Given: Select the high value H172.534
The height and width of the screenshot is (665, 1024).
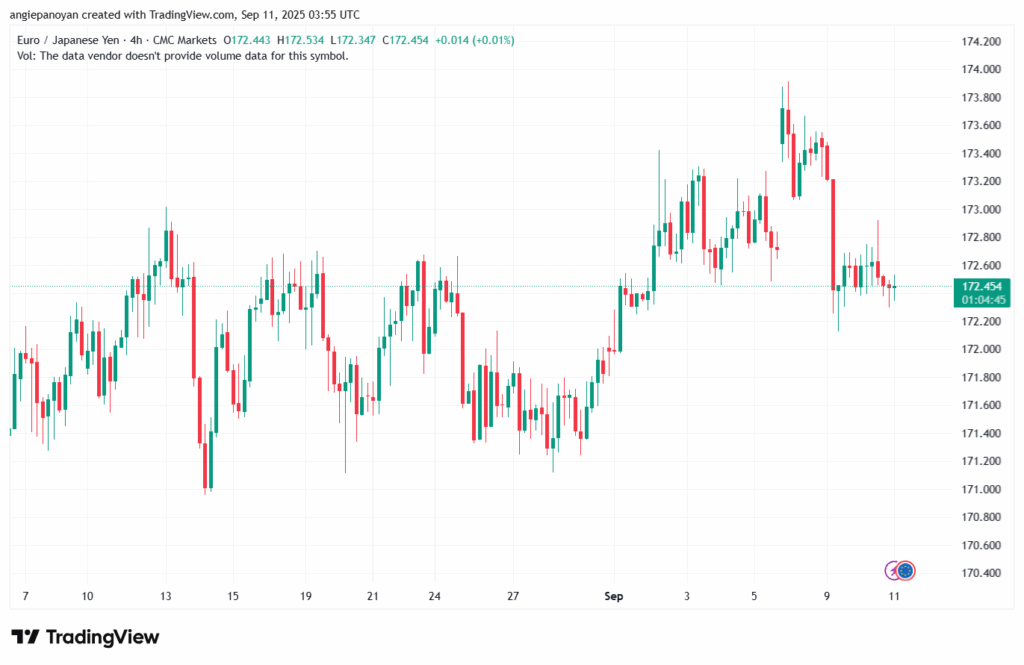Looking at the screenshot, I should point(300,41).
